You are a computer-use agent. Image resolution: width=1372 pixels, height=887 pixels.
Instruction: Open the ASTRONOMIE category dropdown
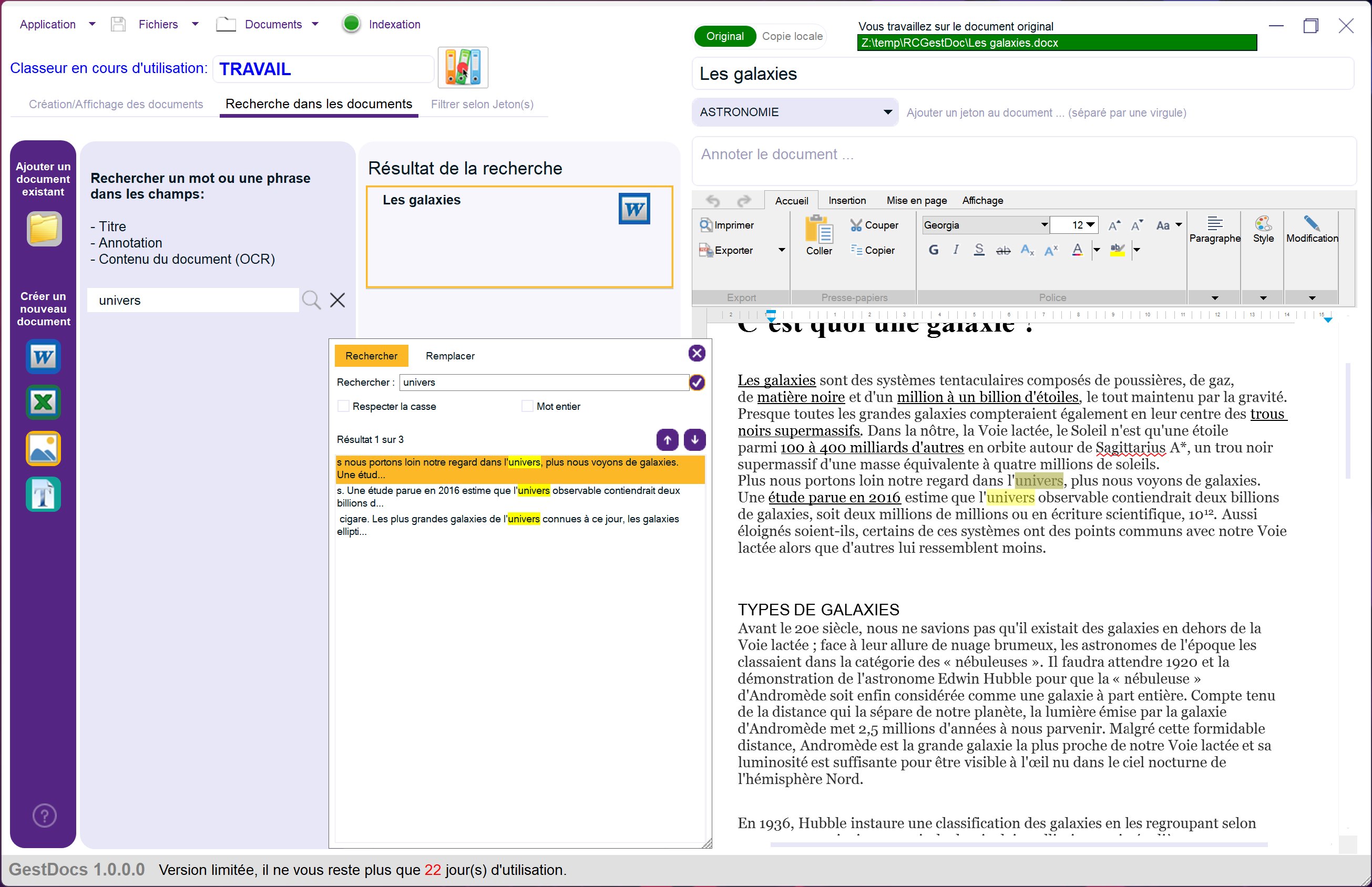pyautogui.click(x=887, y=112)
